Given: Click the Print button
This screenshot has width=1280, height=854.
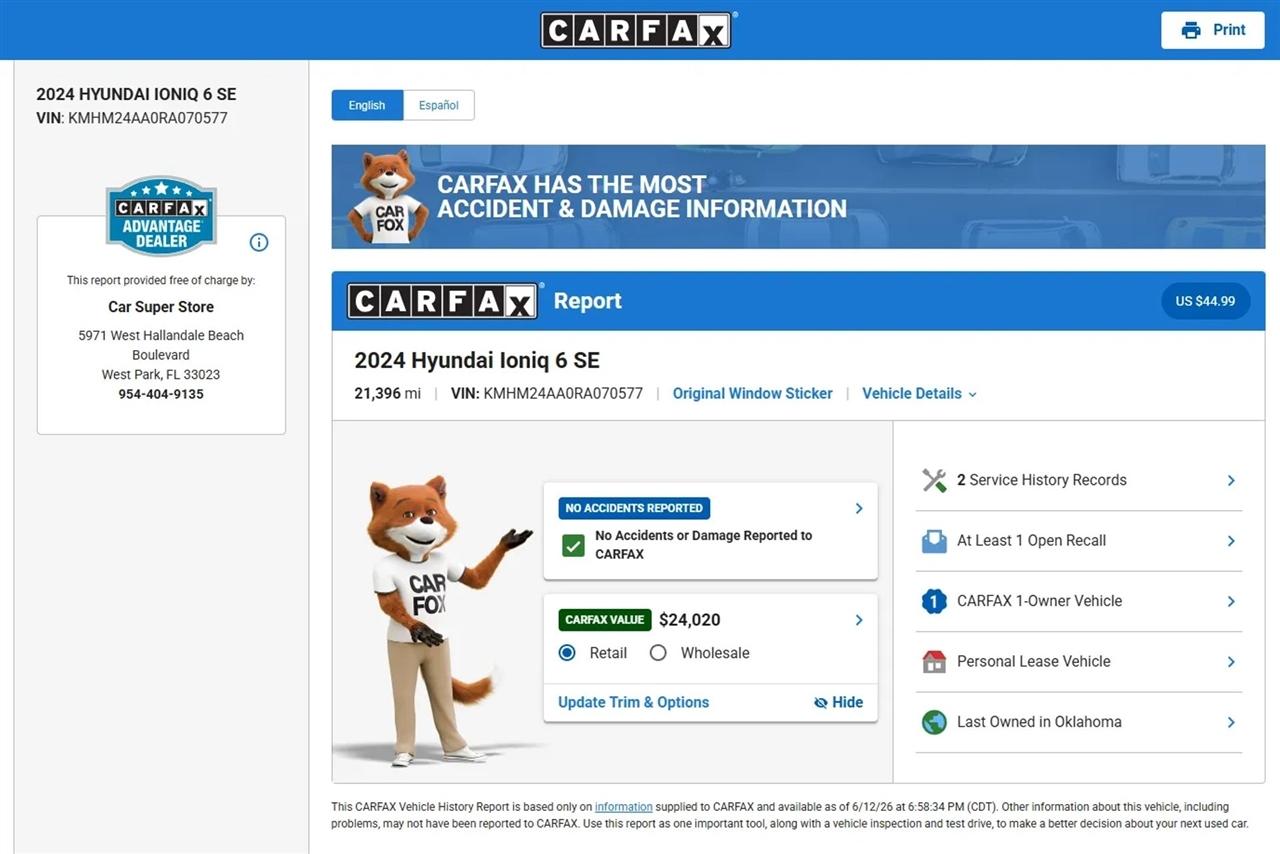Looking at the screenshot, I should 1212,30.
